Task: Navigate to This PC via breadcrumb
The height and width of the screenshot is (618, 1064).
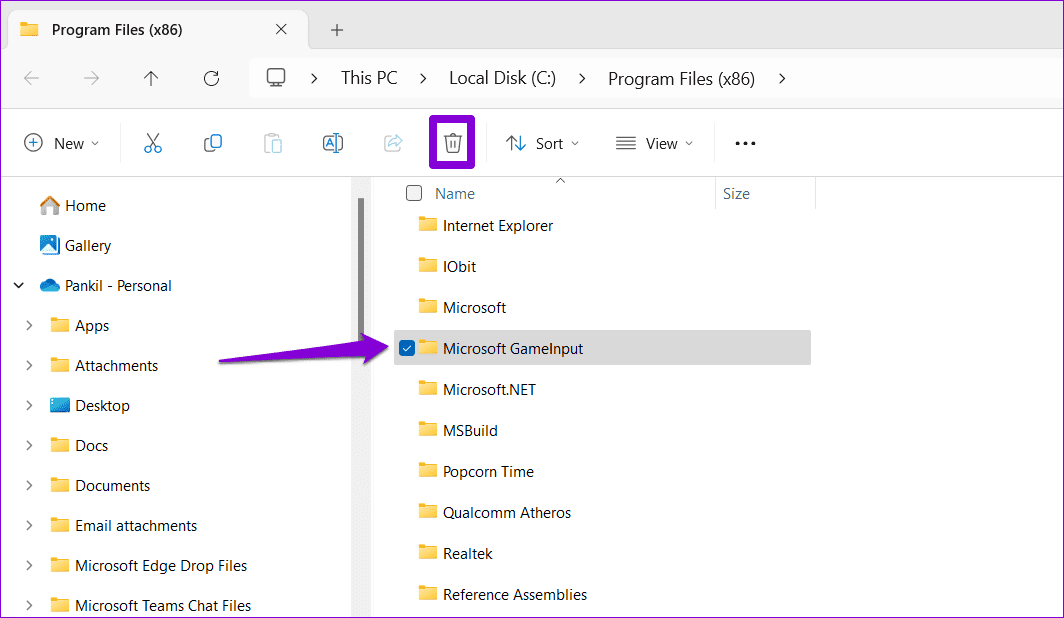Action: (x=369, y=78)
